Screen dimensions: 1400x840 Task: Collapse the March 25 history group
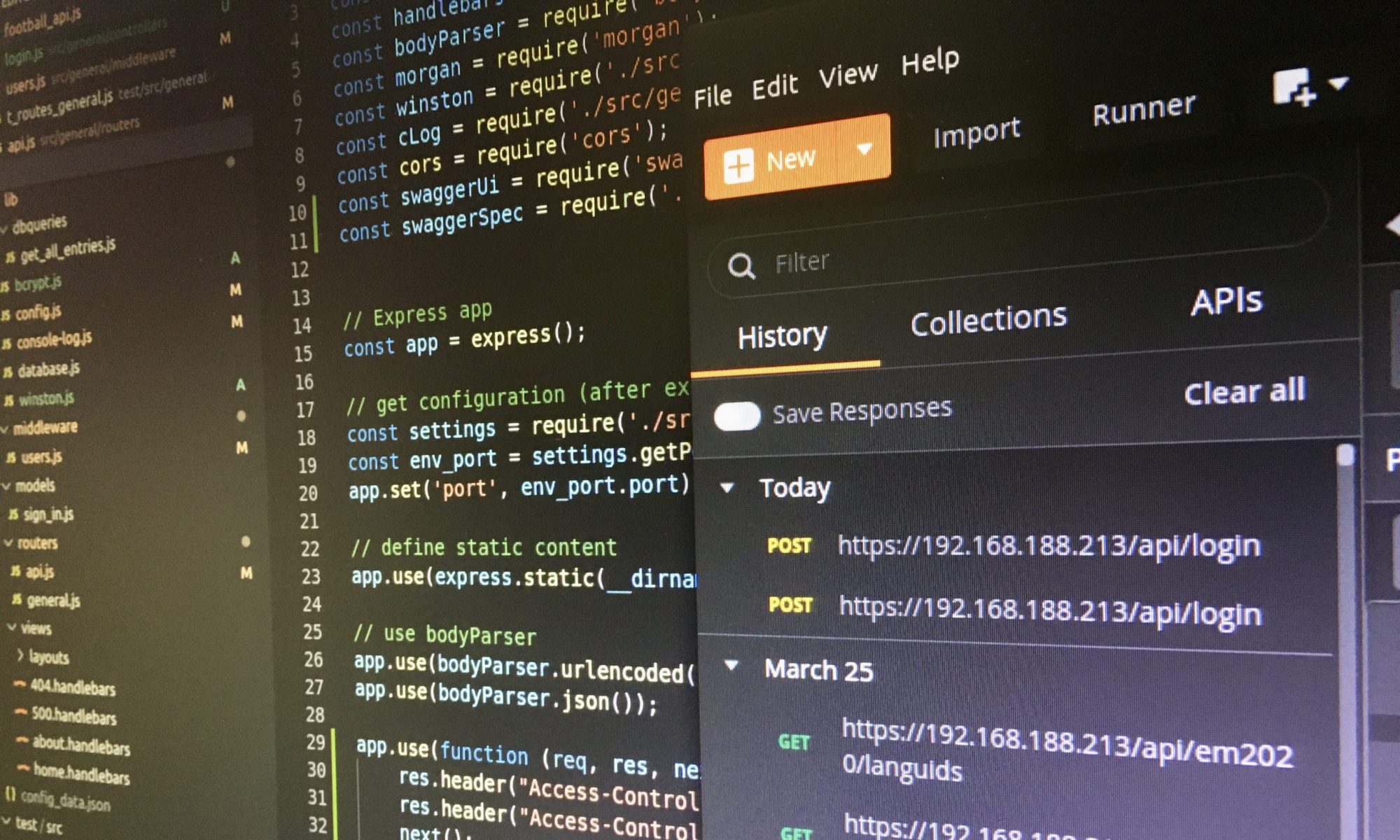tap(731, 665)
